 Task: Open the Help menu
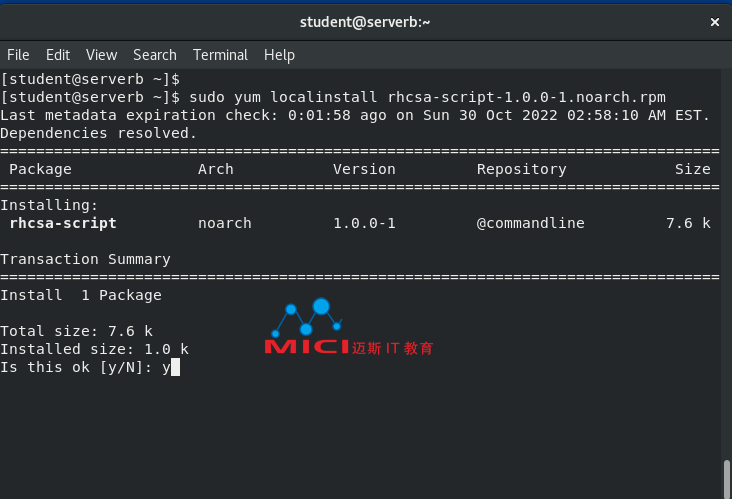pos(279,55)
